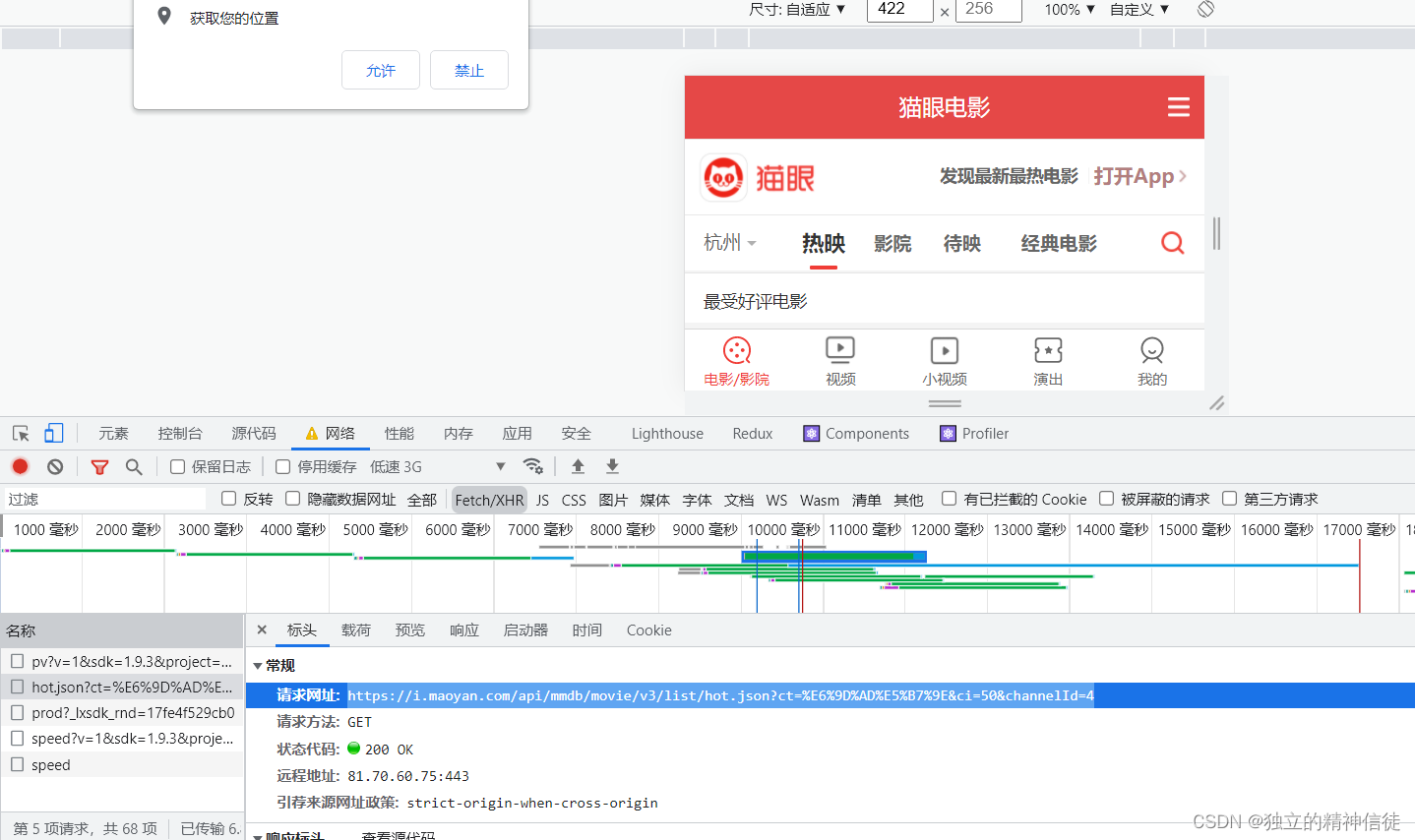Stop recording network log
The image size is (1415, 840).
tap(21, 466)
